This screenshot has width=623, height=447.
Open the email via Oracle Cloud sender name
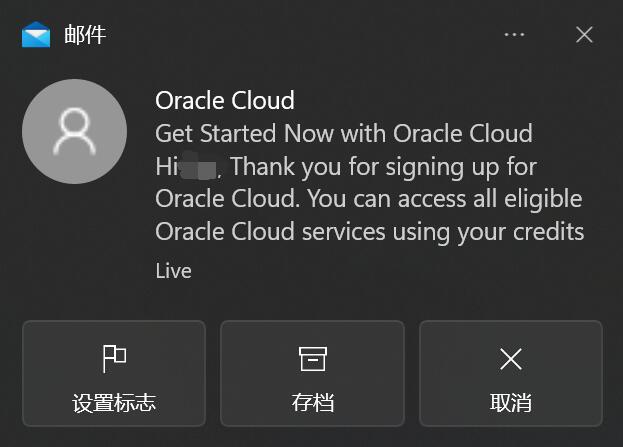[x=225, y=100]
